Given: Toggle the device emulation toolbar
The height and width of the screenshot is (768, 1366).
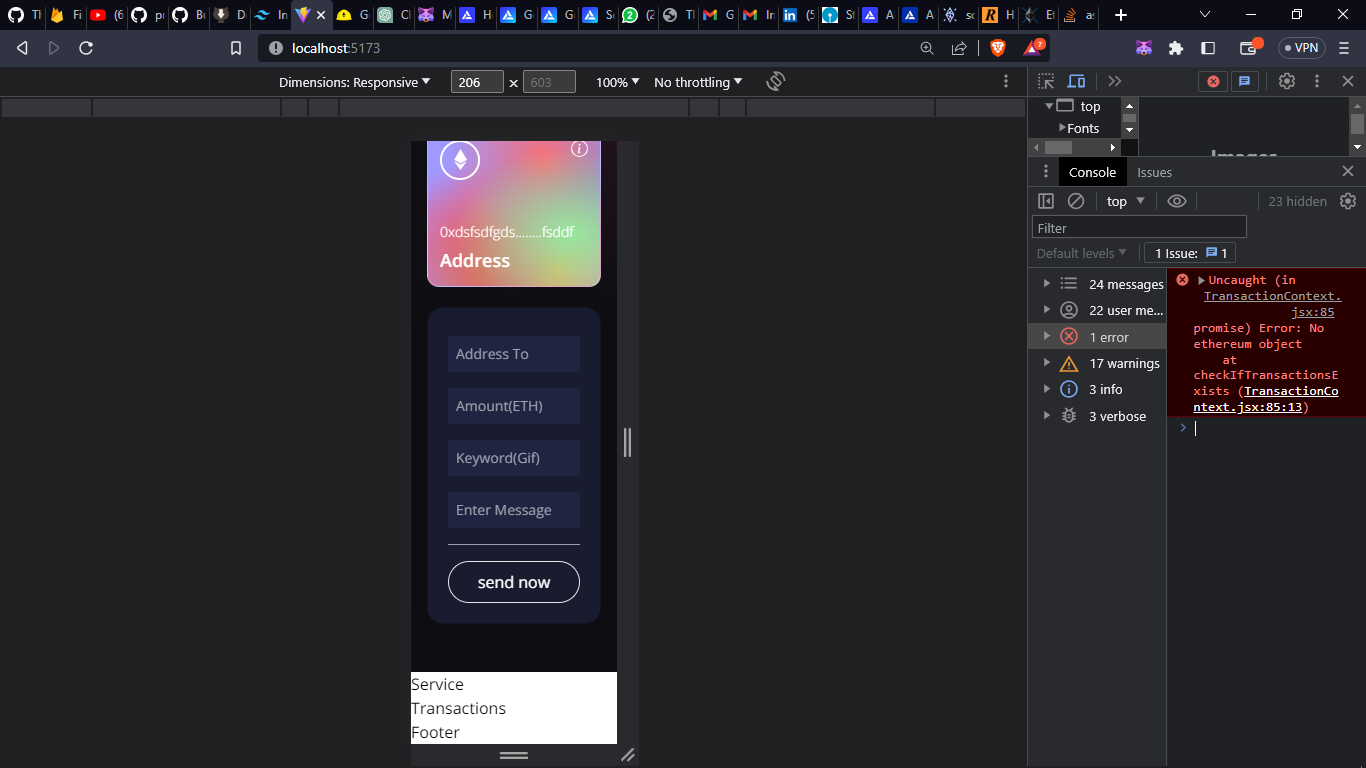Looking at the screenshot, I should pyautogui.click(x=1076, y=81).
